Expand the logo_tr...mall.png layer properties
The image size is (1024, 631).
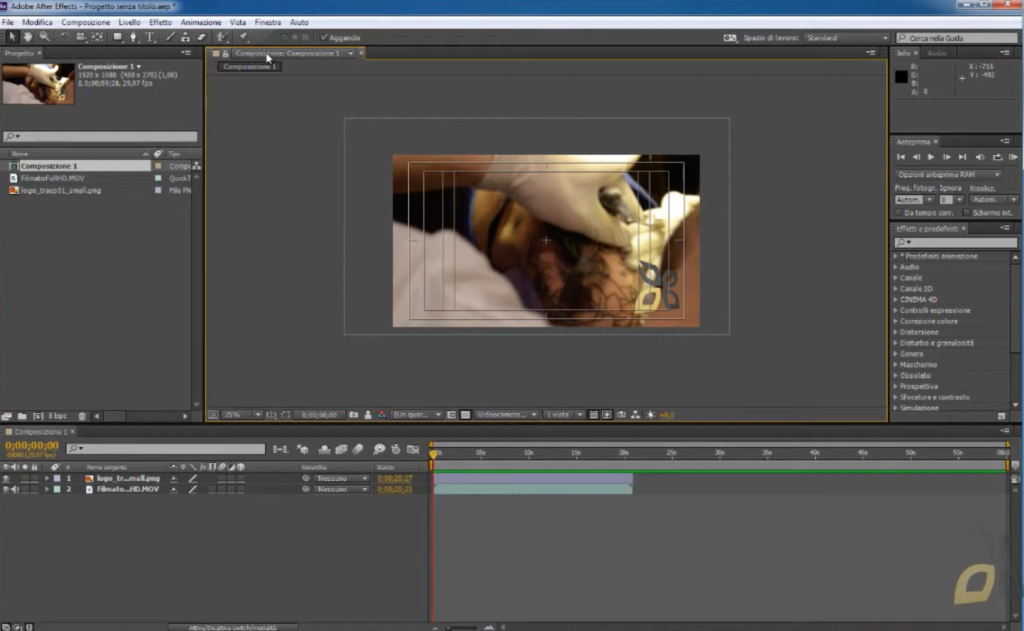(x=46, y=479)
